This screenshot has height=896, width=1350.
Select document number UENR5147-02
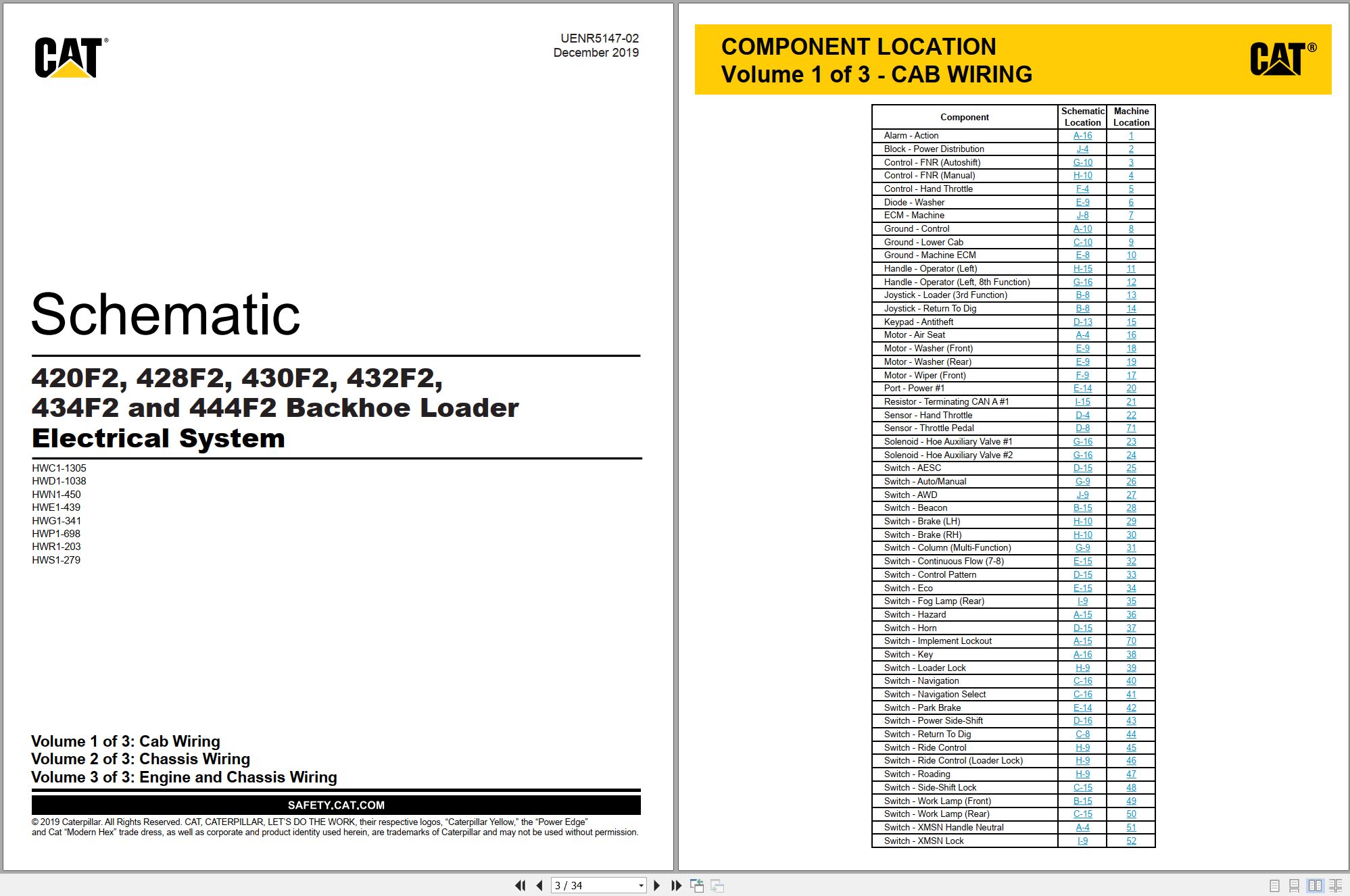(599, 39)
